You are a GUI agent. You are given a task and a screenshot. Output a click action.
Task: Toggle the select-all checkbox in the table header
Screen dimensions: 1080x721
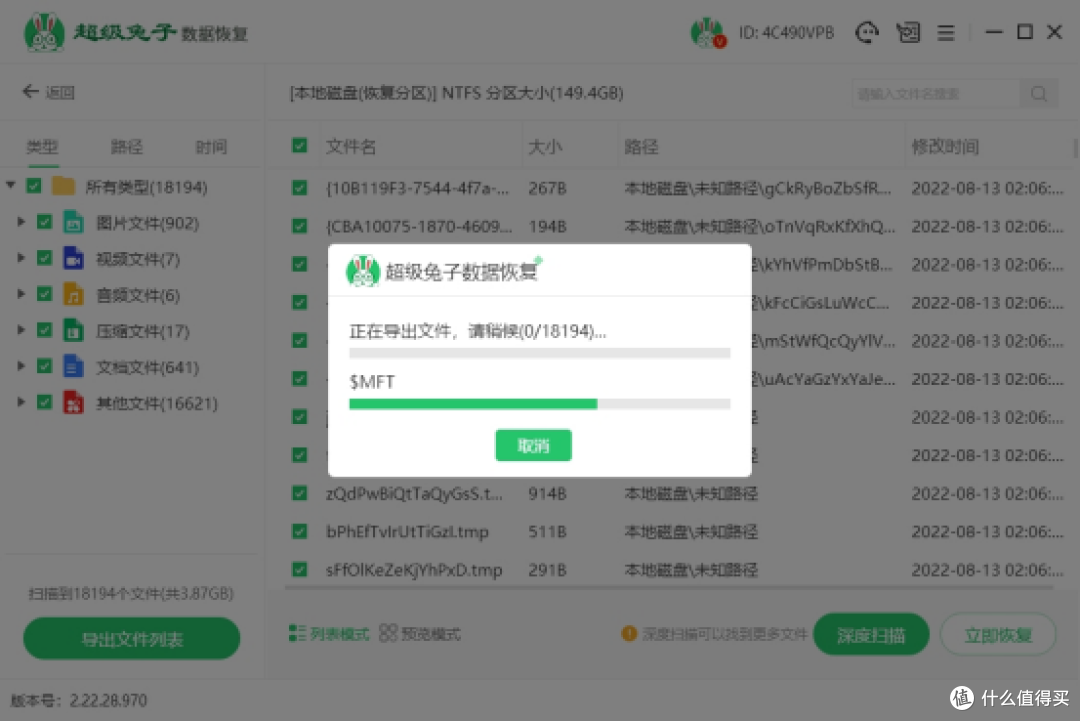click(300, 145)
